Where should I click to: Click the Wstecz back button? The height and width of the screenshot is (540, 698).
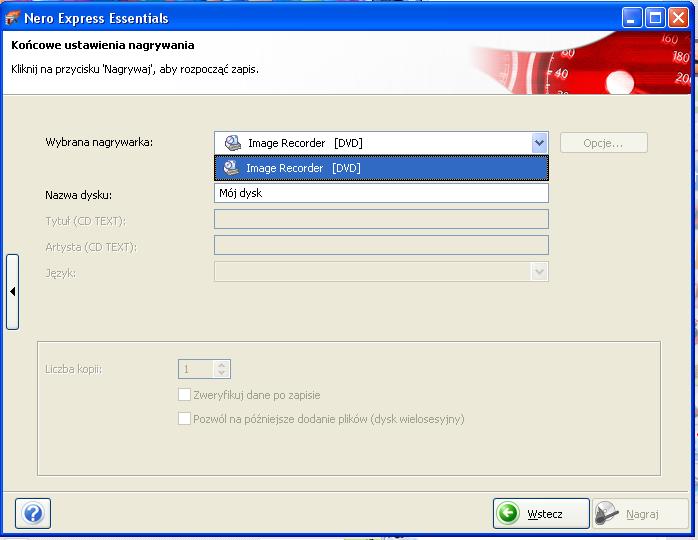coord(541,513)
